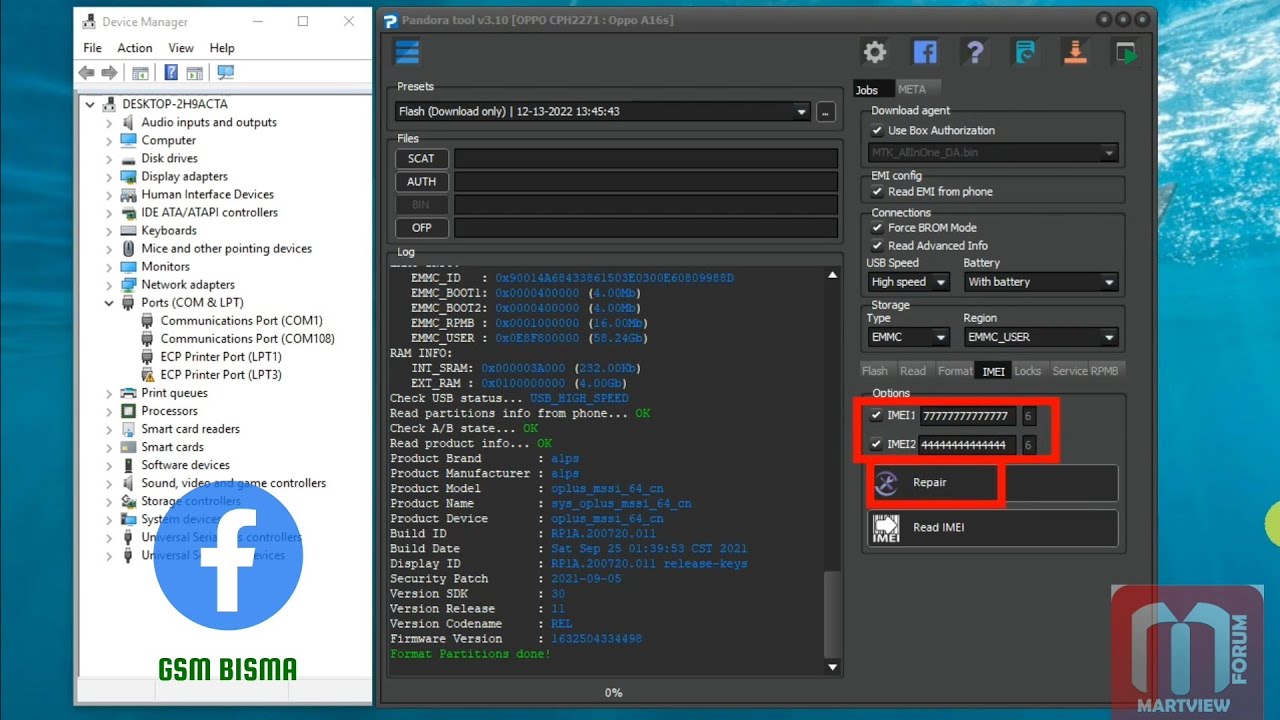Viewport: 1280px width, 720px height.
Task: Uncheck the IMEI2 checkbox
Action: pos(876,444)
